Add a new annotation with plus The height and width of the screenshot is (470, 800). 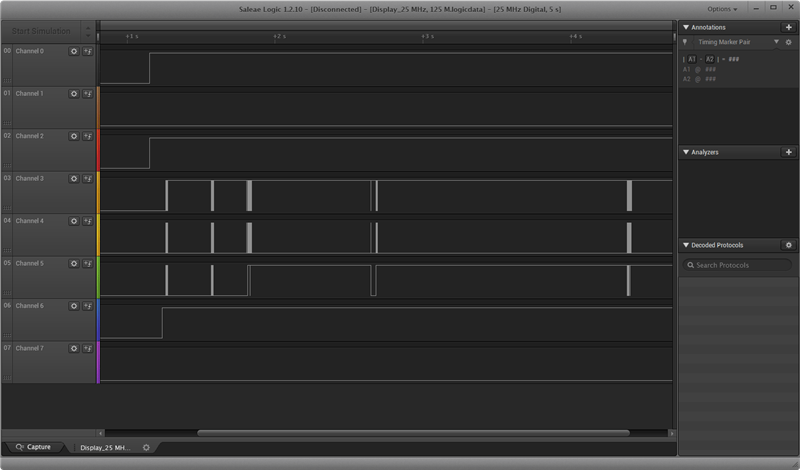point(788,27)
